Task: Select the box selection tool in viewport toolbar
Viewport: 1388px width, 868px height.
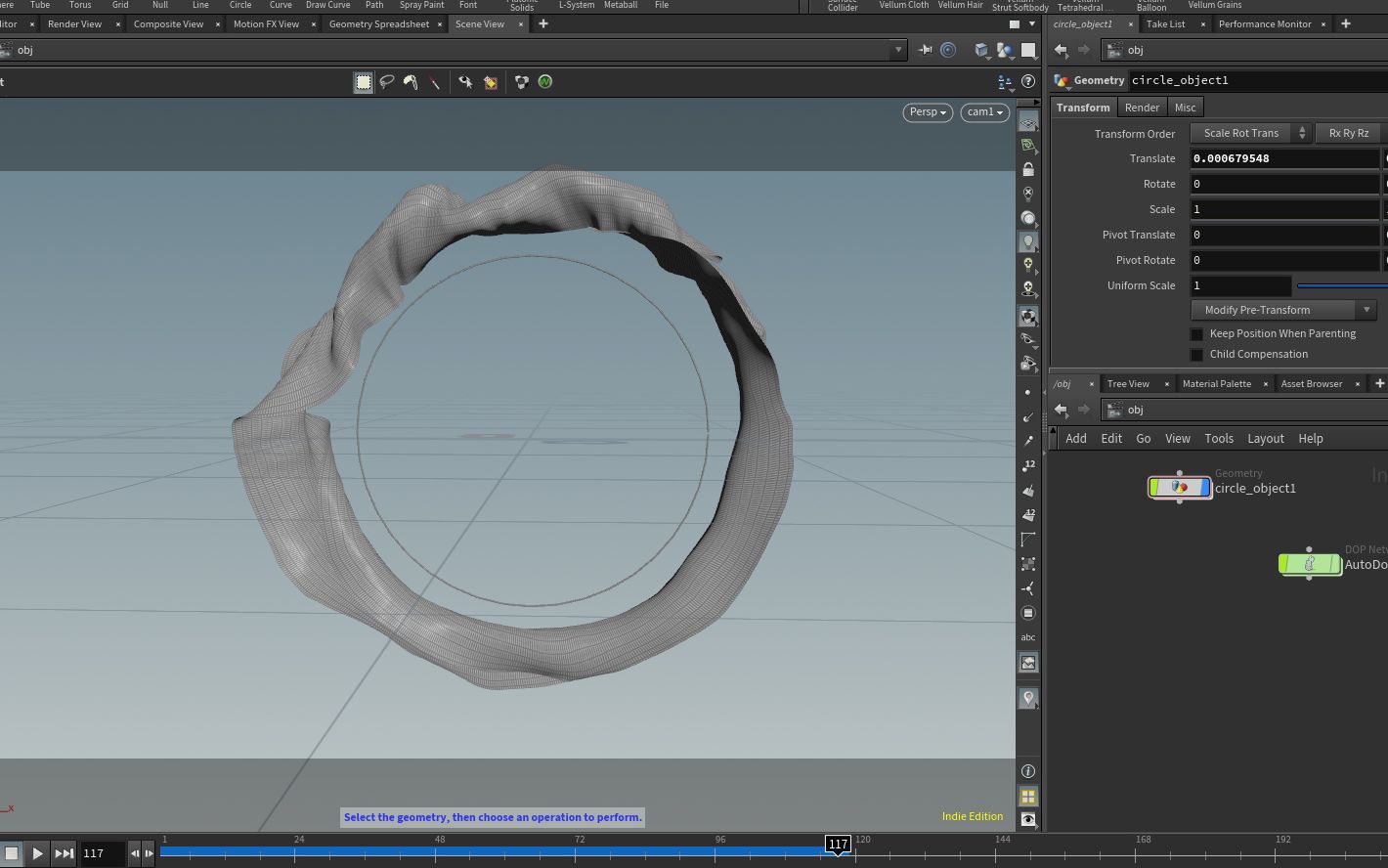Action: click(363, 83)
